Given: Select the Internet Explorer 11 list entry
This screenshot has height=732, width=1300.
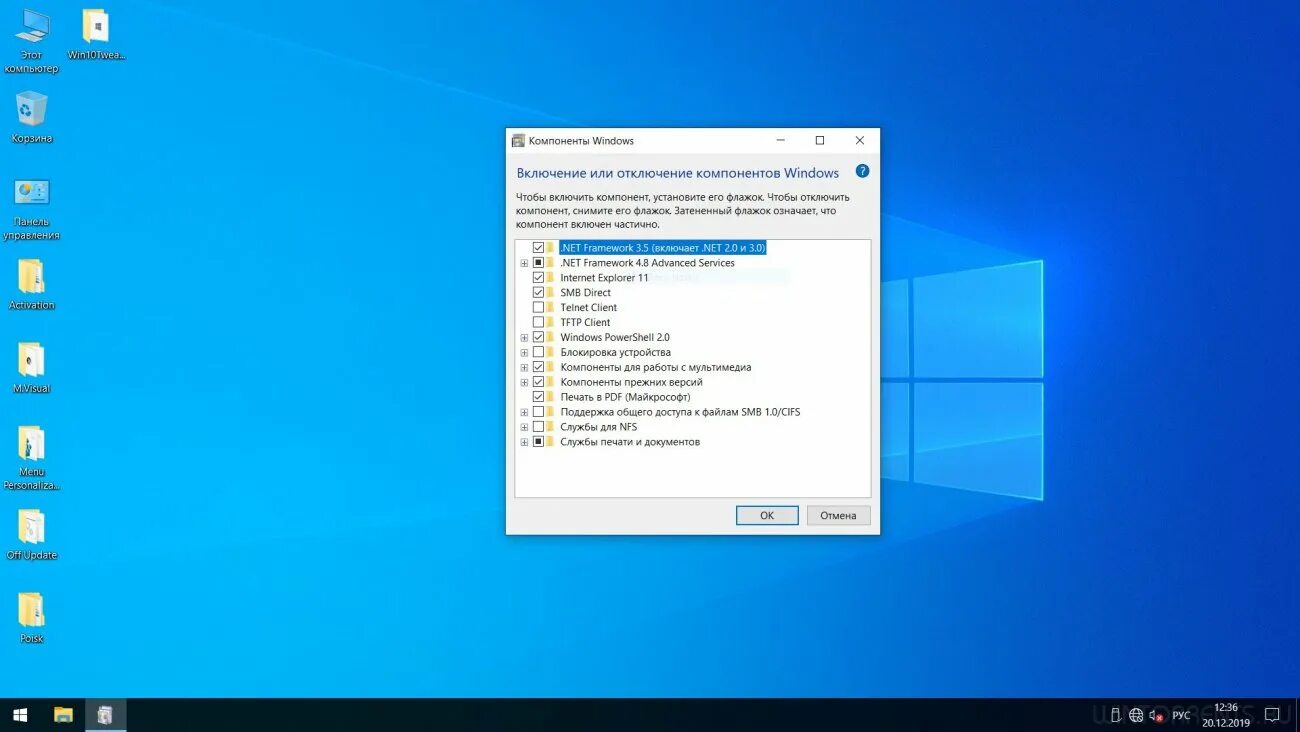Looking at the screenshot, I should pos(604,277).
